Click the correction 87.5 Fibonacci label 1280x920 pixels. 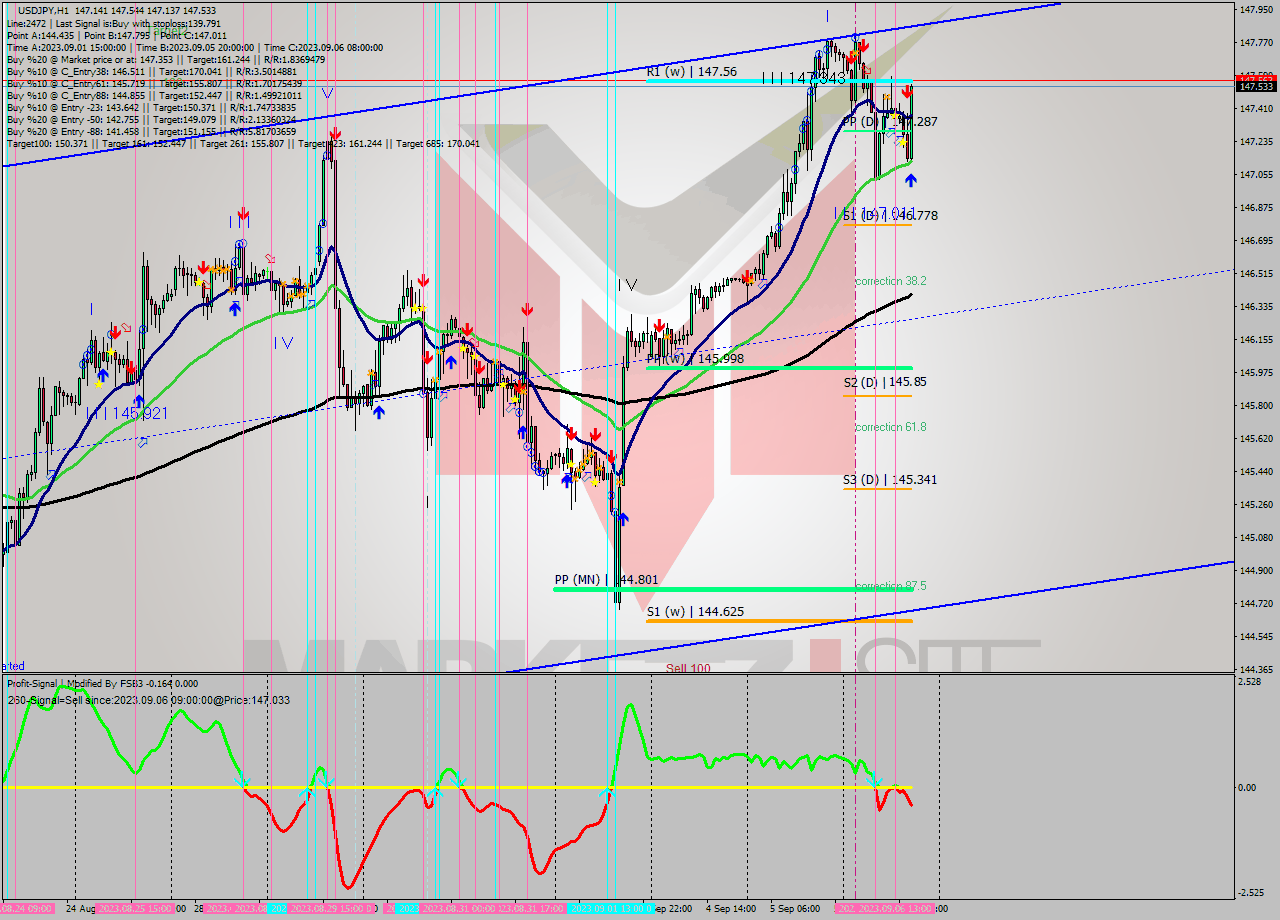tap(890, 586)
